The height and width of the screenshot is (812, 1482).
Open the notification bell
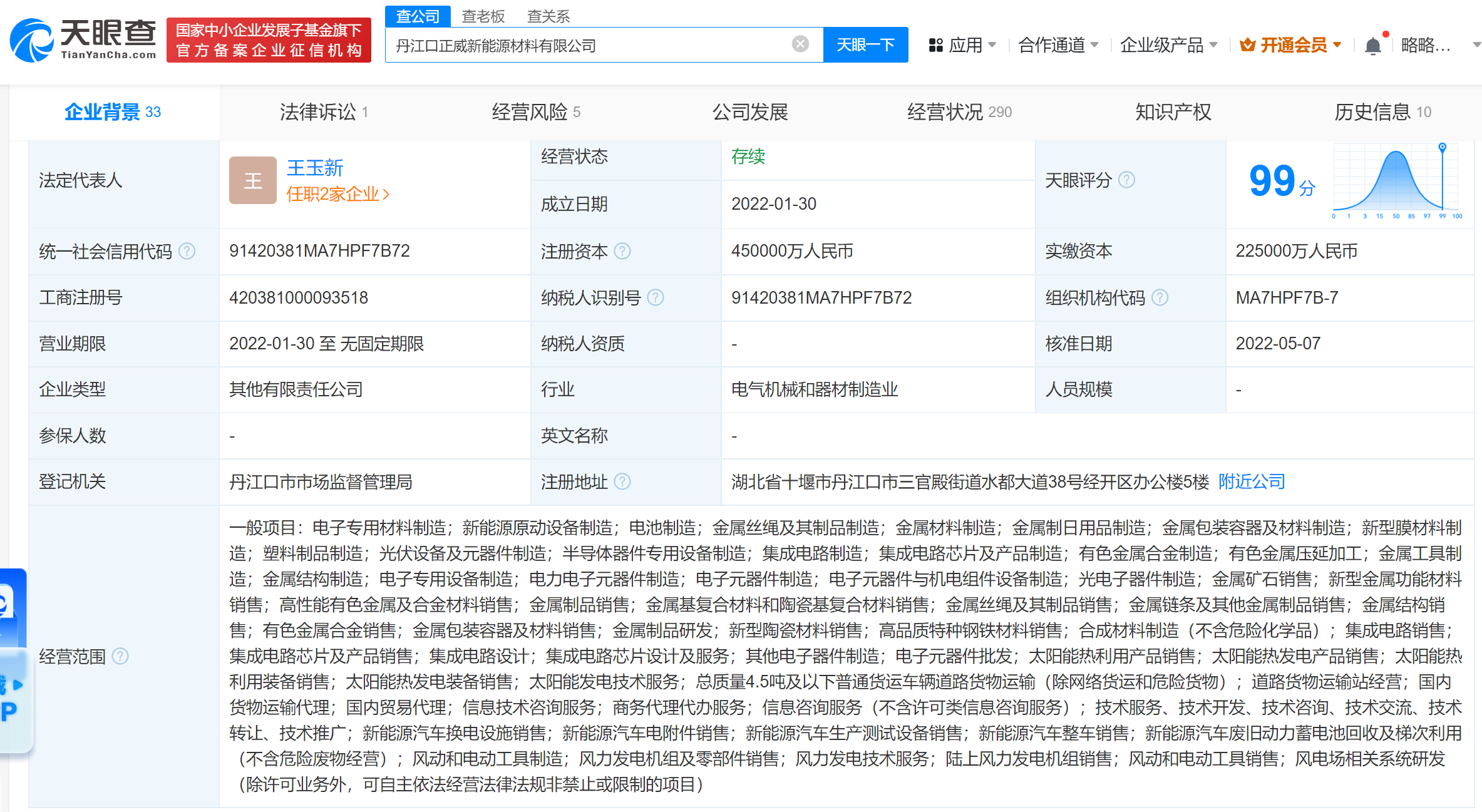click(1373, 45)
